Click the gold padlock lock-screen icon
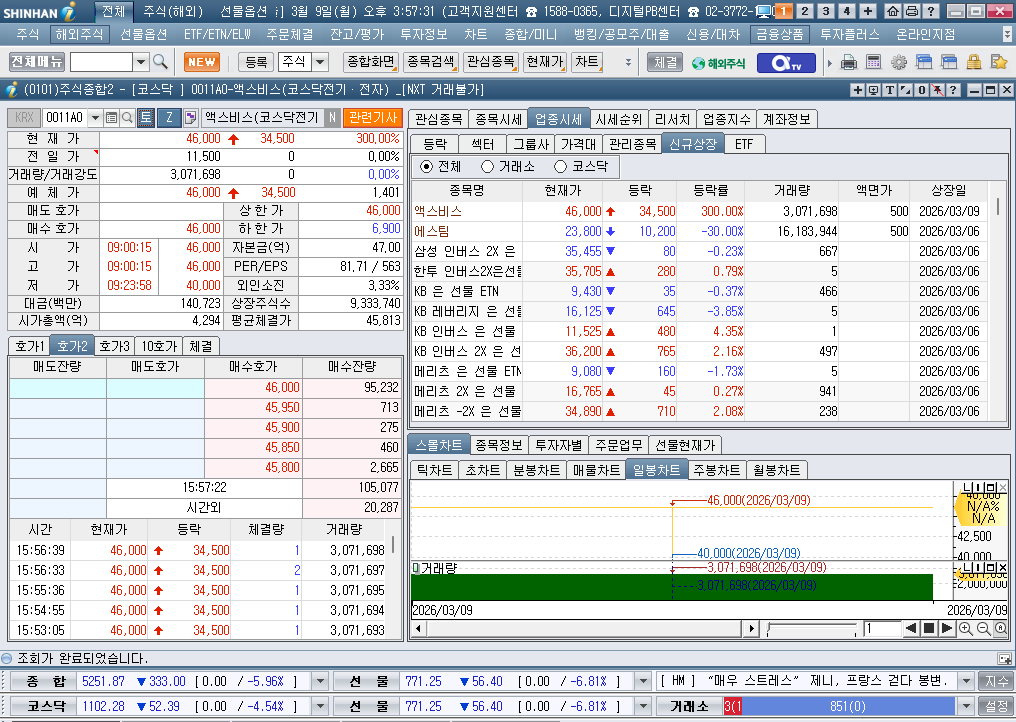 973,62
